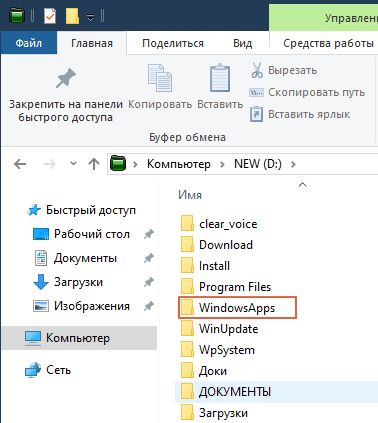Screen dimensions: 378x423
Task: Switch to the View ribbon tab
Action: 242,43
